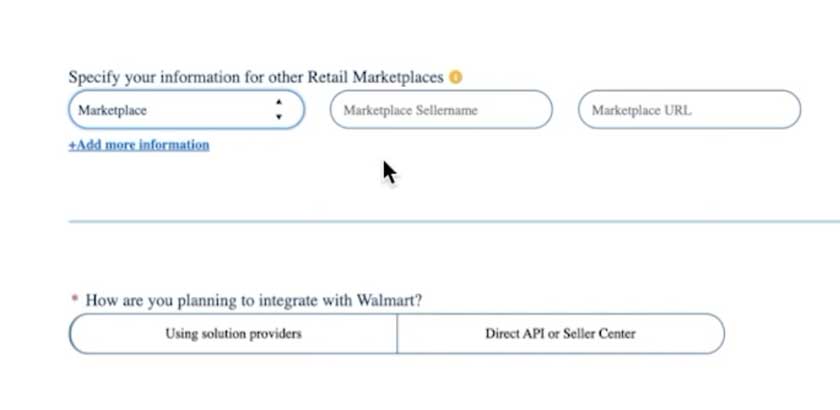Click the plus sign on Add more information

(x=72, y=145)
